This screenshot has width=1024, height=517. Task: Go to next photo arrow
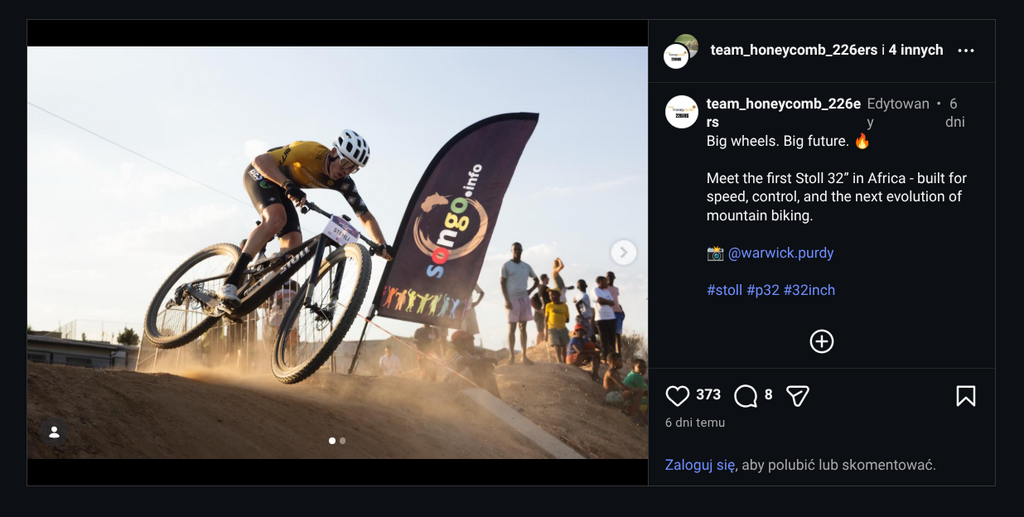pos(623,252)
